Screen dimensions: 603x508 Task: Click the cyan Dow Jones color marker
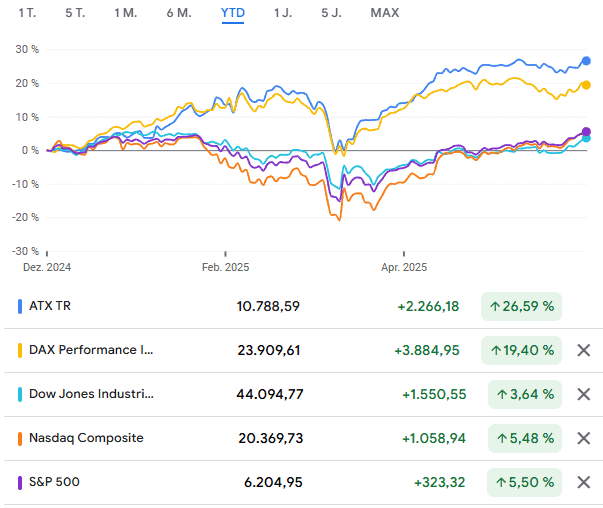pos(20,394)
